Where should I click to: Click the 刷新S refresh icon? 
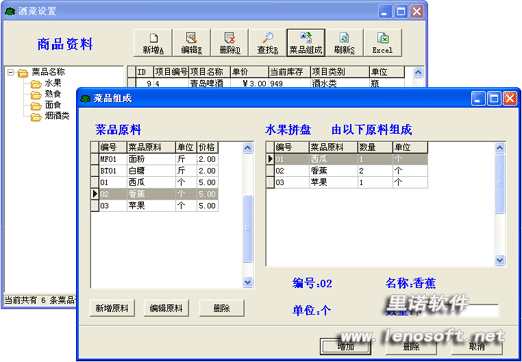pos(344,43)
